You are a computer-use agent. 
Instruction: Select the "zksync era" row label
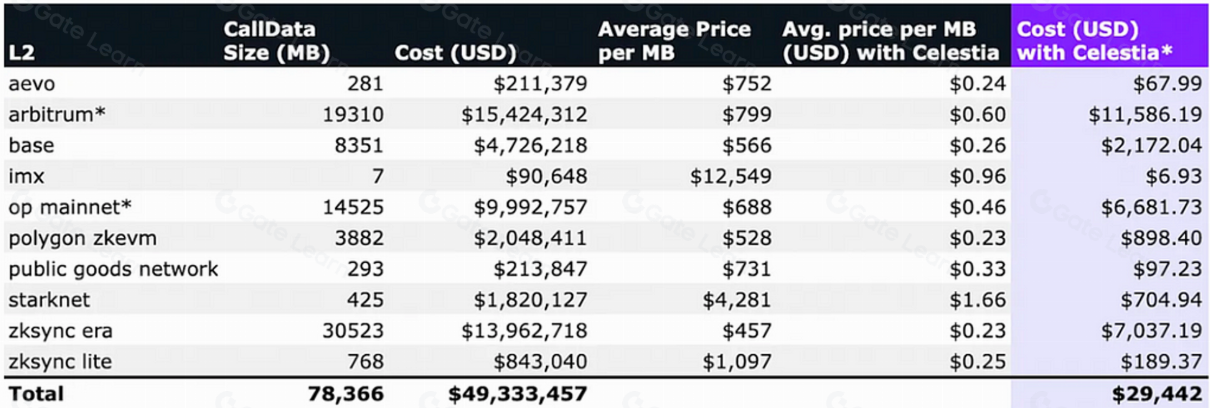coord(56,331)
